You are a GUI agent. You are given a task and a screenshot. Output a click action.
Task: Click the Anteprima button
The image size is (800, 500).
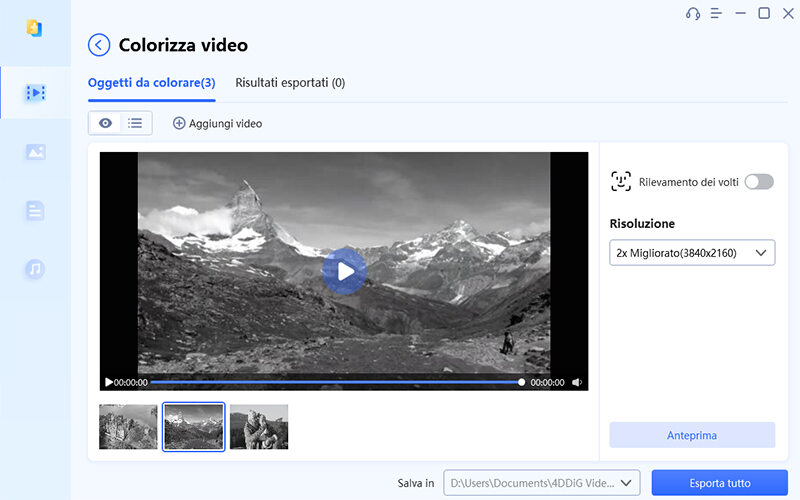[692, 435]
